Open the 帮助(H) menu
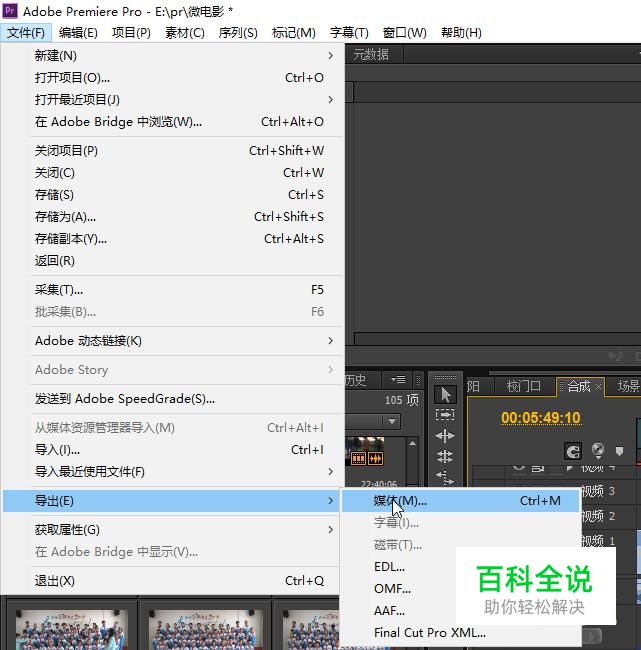Image resolution: width=641 pixels, height=650 pixels. click(461, 32)
